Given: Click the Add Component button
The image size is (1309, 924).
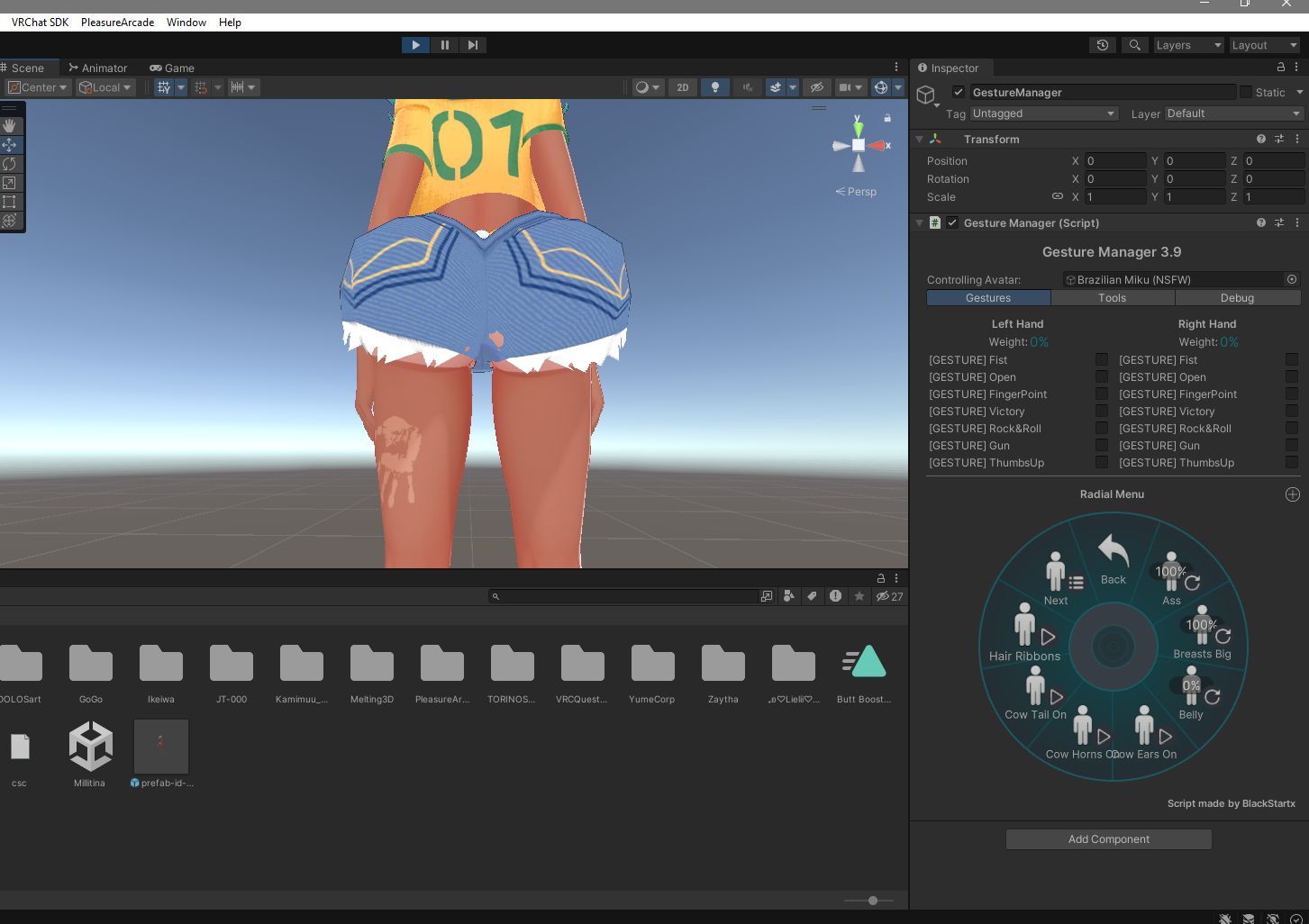Looking at the screenshot, I should pyautogui.click(x=1109, y=839).
